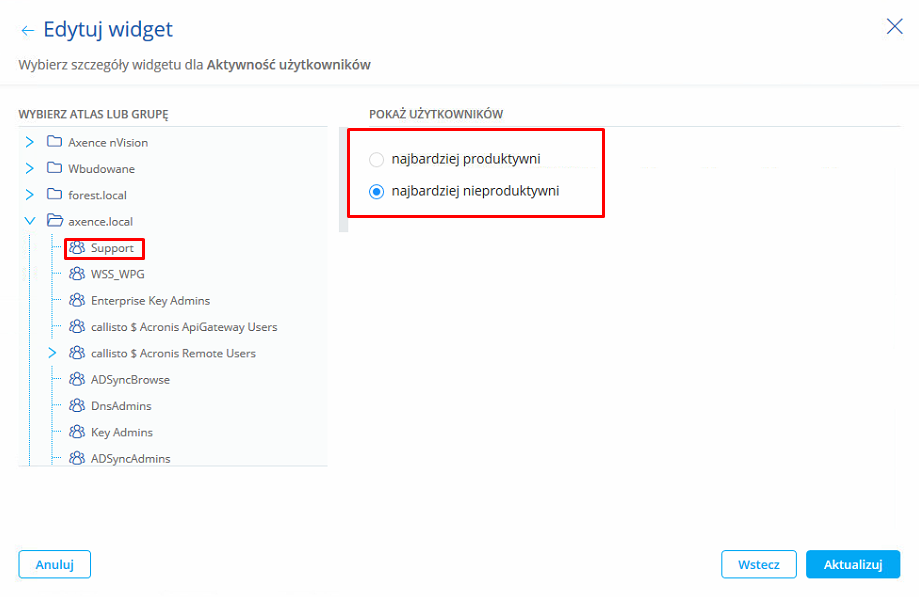Screen dimensions: 919x597
Task: Click the group icon beside Enterprise Key Admins
Action: click(77, 300)
